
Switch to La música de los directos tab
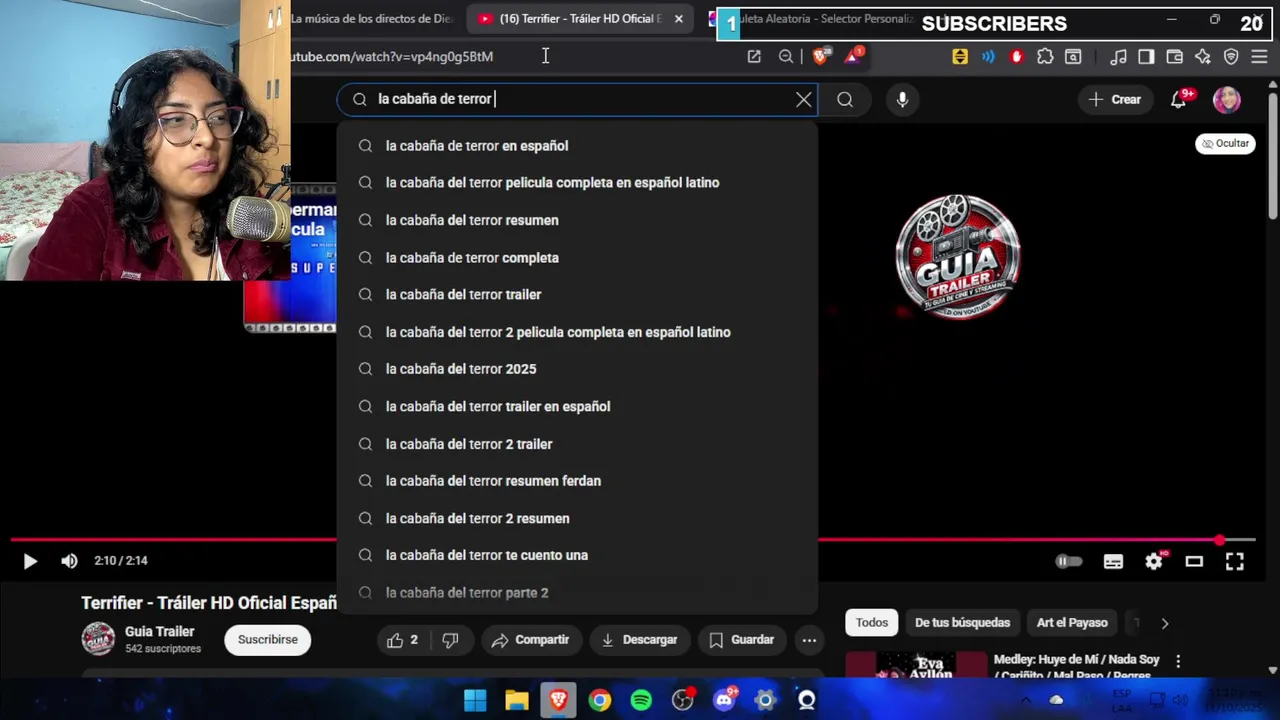pos(372,19)
